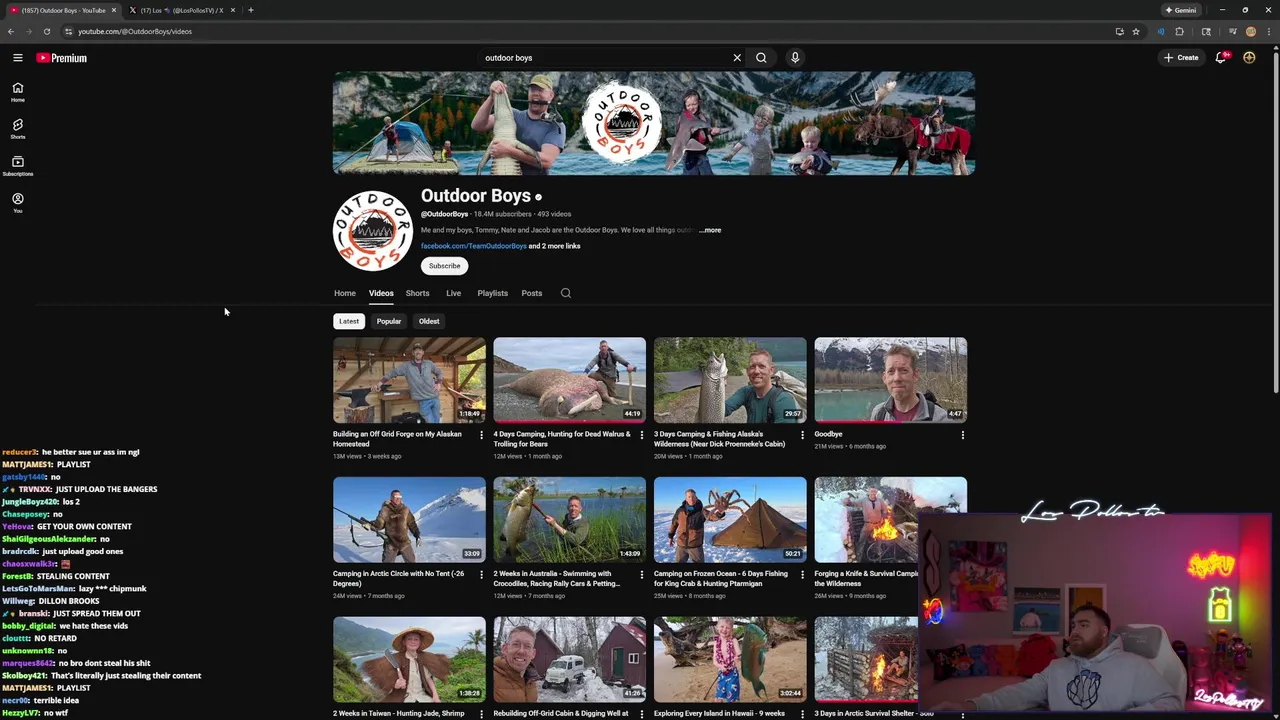1280x720 pixels.
Task: Open the channel Shorts tab
Action: (x=417, y=293)
